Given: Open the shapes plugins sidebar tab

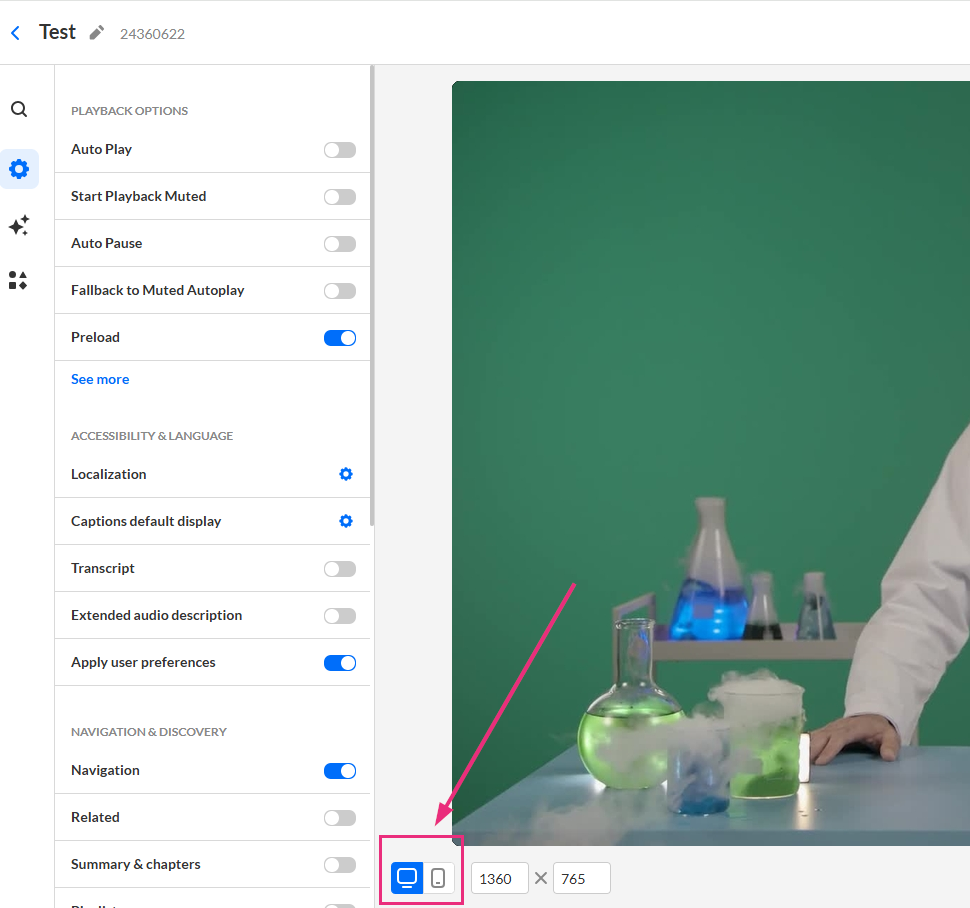Looking at the screenshot, I should 18,280.
